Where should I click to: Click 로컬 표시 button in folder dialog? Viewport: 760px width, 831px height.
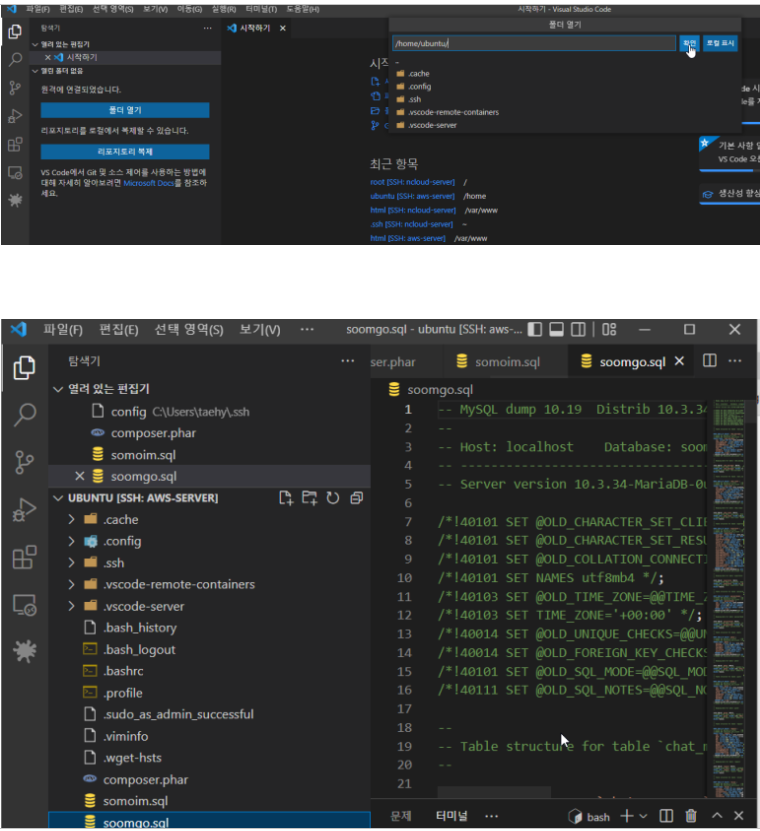tap(720, 43)
